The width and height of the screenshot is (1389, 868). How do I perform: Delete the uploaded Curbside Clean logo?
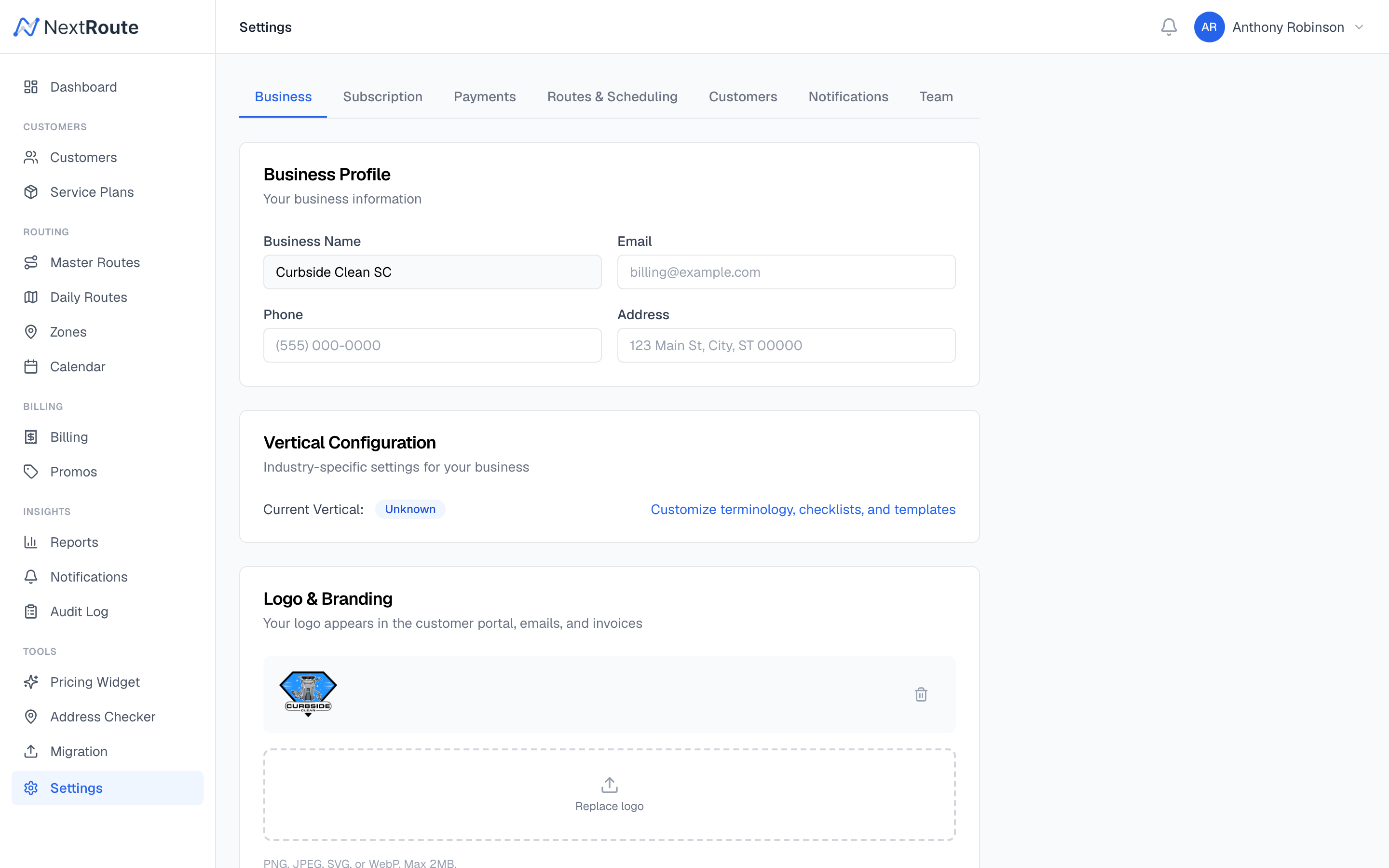tap(921, 694)
